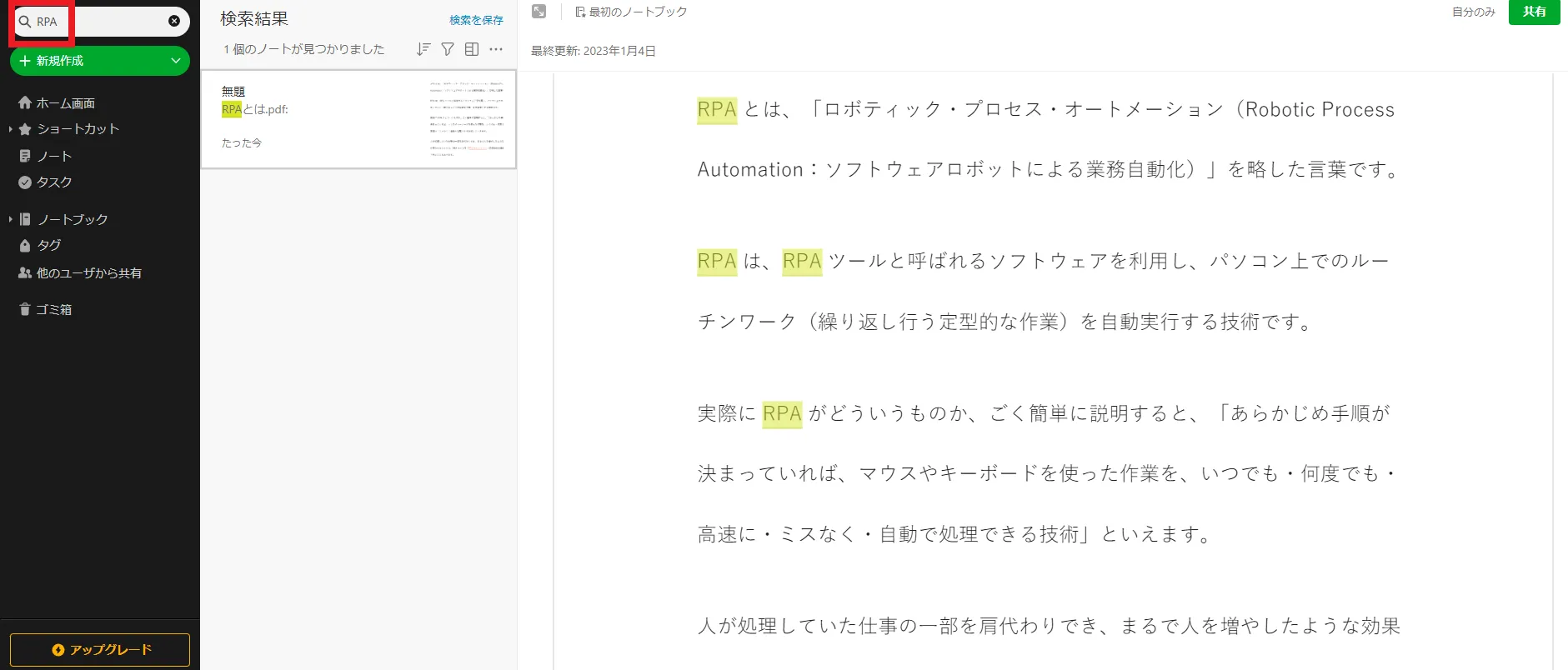This screenshot has width=1568, height=670.
Task: Click the task checkmark icon
Action: pyautogui.click(x=25, y=182)
